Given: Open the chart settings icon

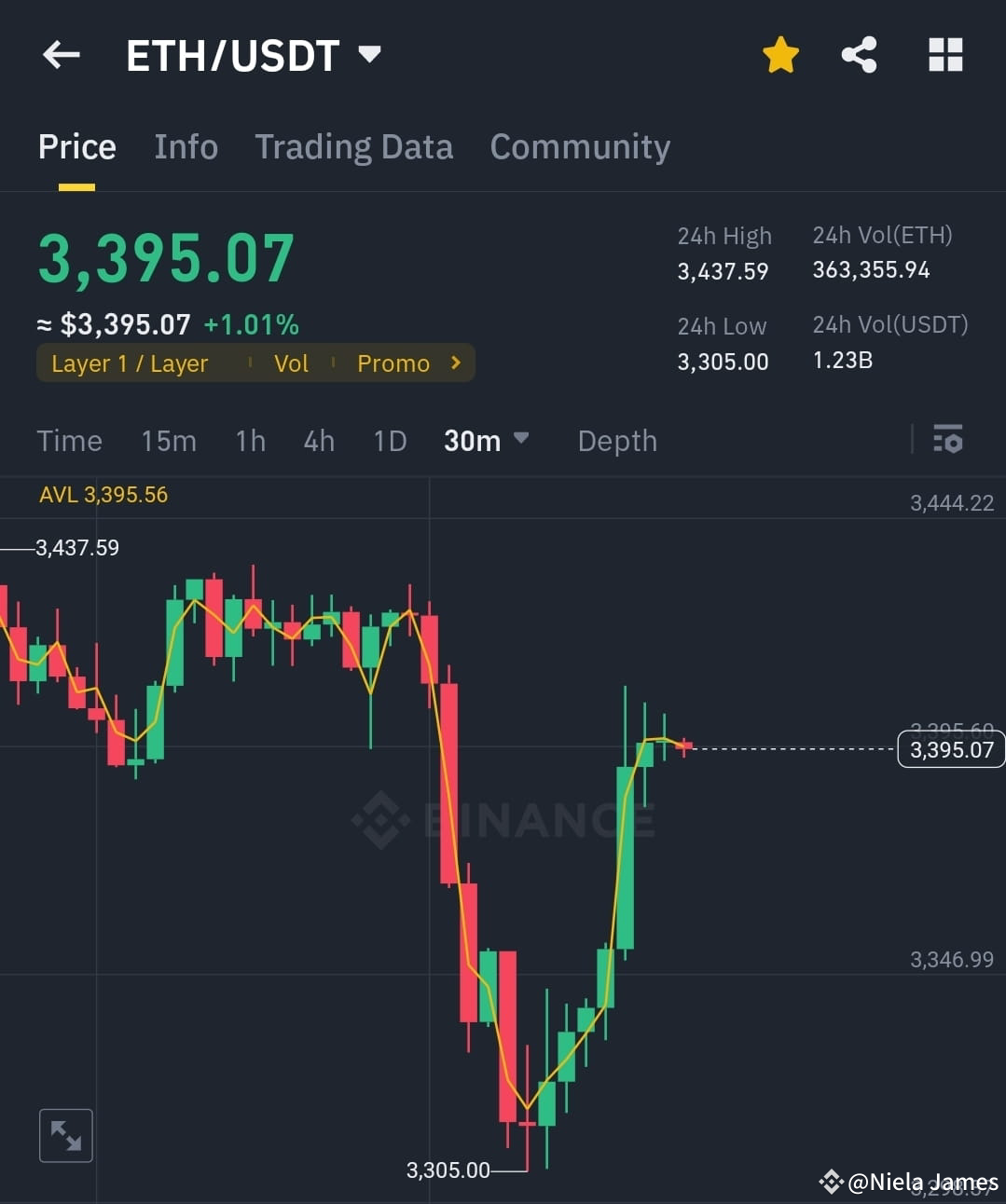Looking at the screenshot, I should tap(947, 439).
